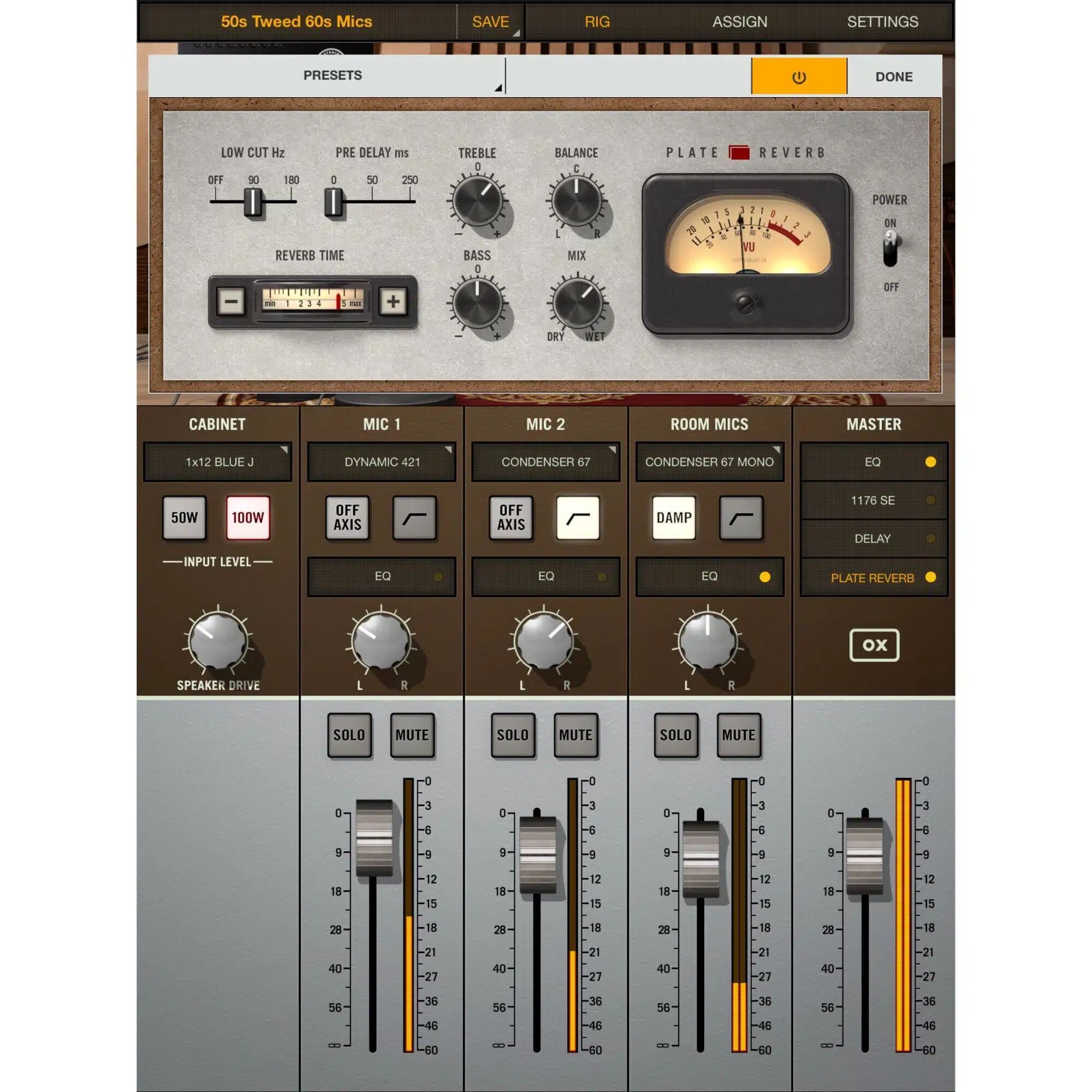This screenshot has height=1092, width=1092.
Task: Click the Low Cut Hz slider handle
Action: pyautogui.click(x=253, y=202)
